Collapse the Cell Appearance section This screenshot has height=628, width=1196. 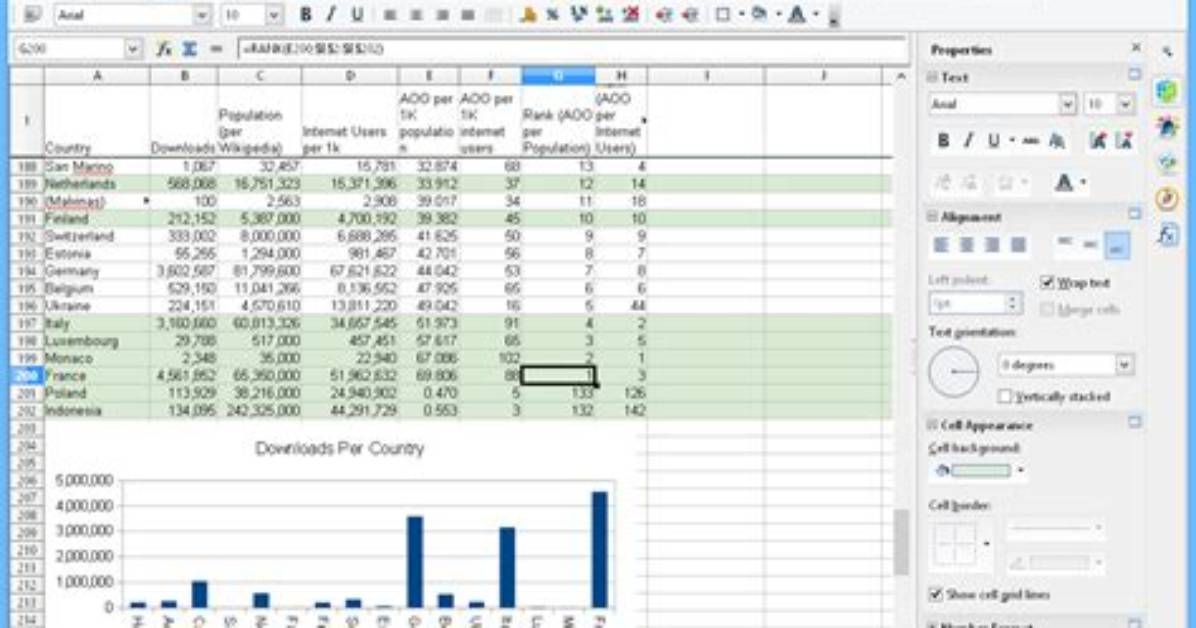pyautogui.click(x=932, y=425)
